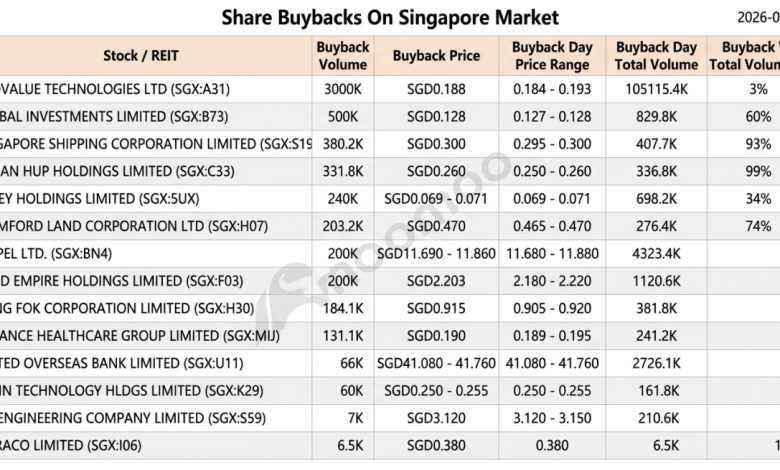
Task: Click the Empire Holdings SGX:F03 stock name
Action: (x=121, y=281)
